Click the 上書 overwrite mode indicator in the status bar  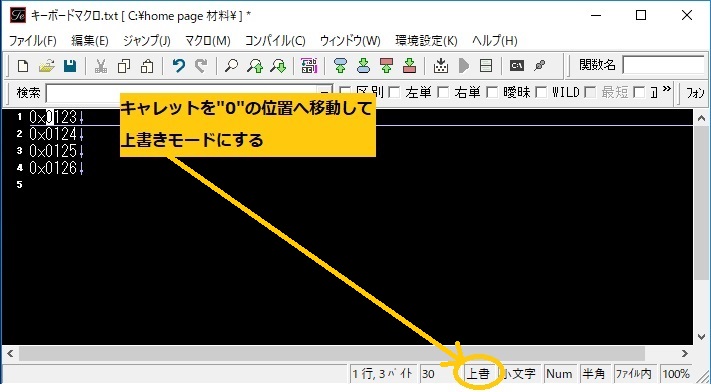coord(478,374)
